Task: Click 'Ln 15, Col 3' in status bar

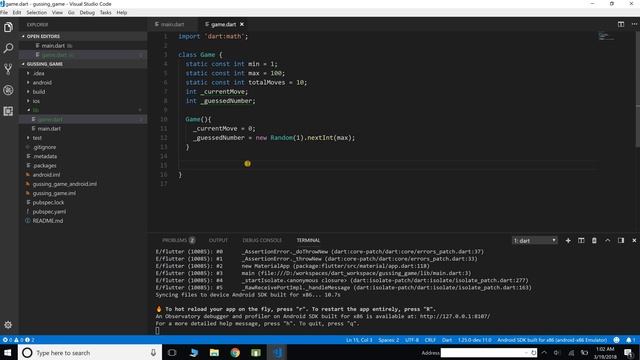Action: pyautogui.click(x=359, y=340)
